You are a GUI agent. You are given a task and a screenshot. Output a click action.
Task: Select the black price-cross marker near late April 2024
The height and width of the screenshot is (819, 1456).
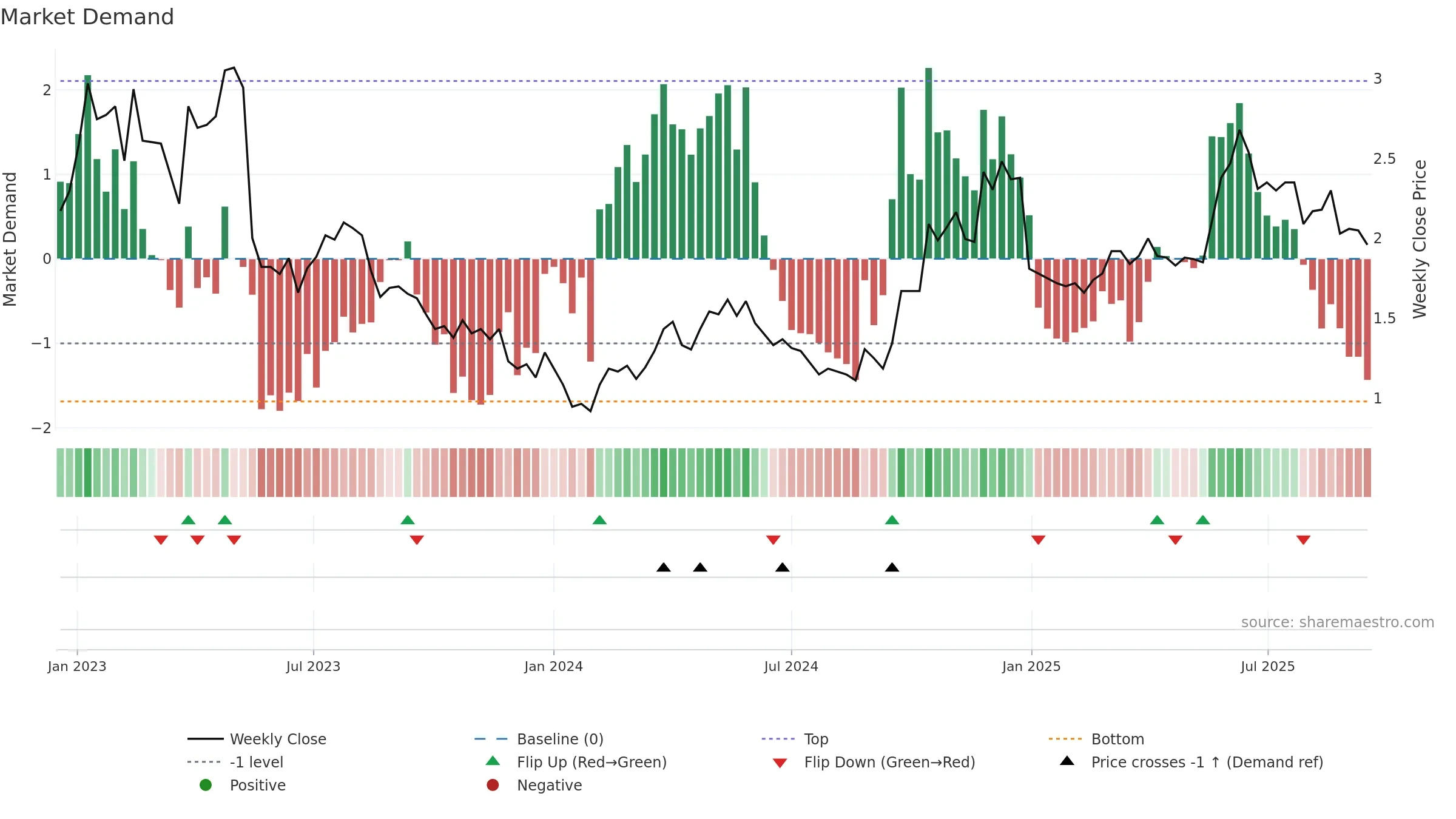(700, 567)
